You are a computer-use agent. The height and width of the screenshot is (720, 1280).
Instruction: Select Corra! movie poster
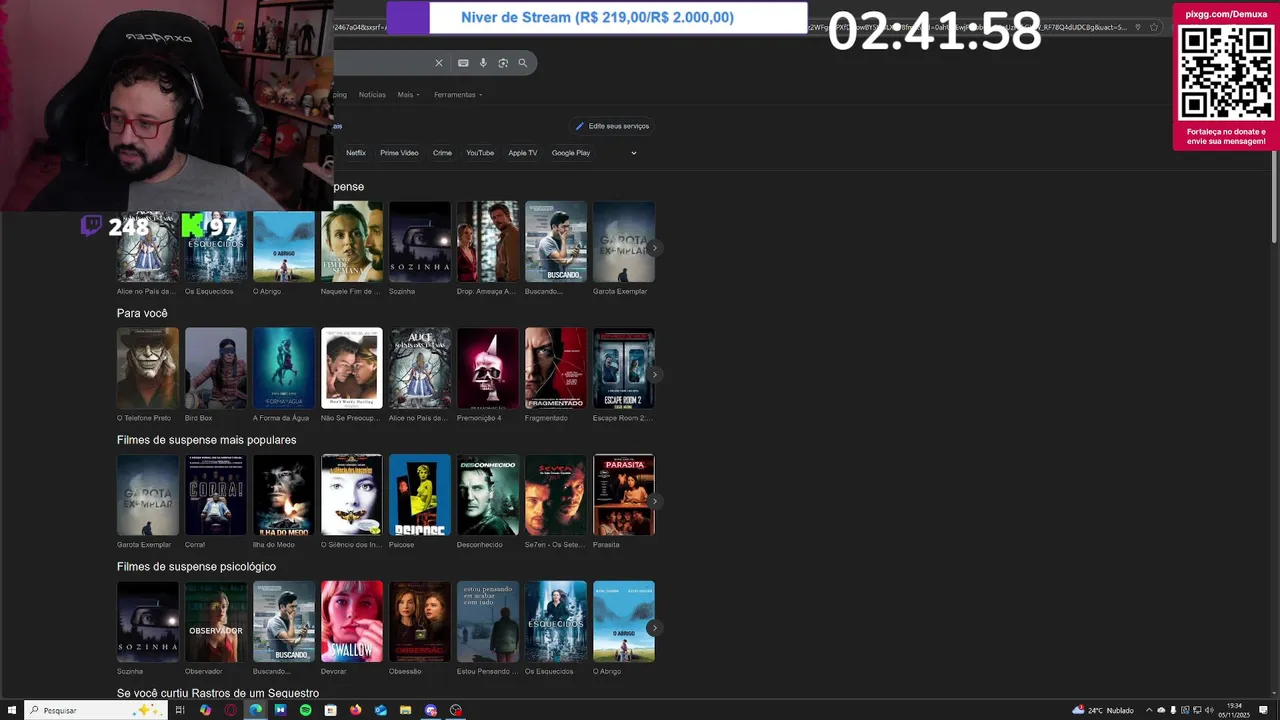(216, 495)
